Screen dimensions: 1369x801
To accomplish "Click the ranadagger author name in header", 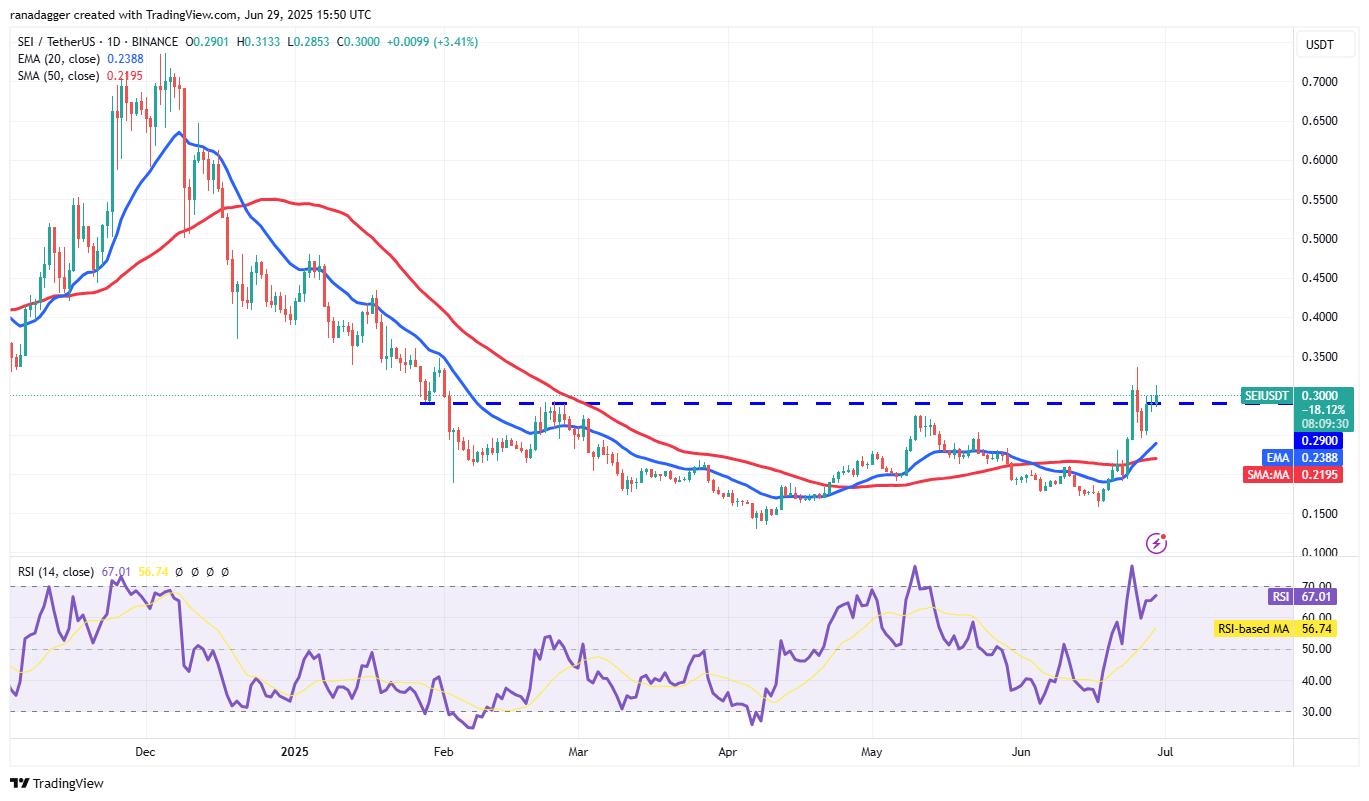I will (x=42, y=14).
